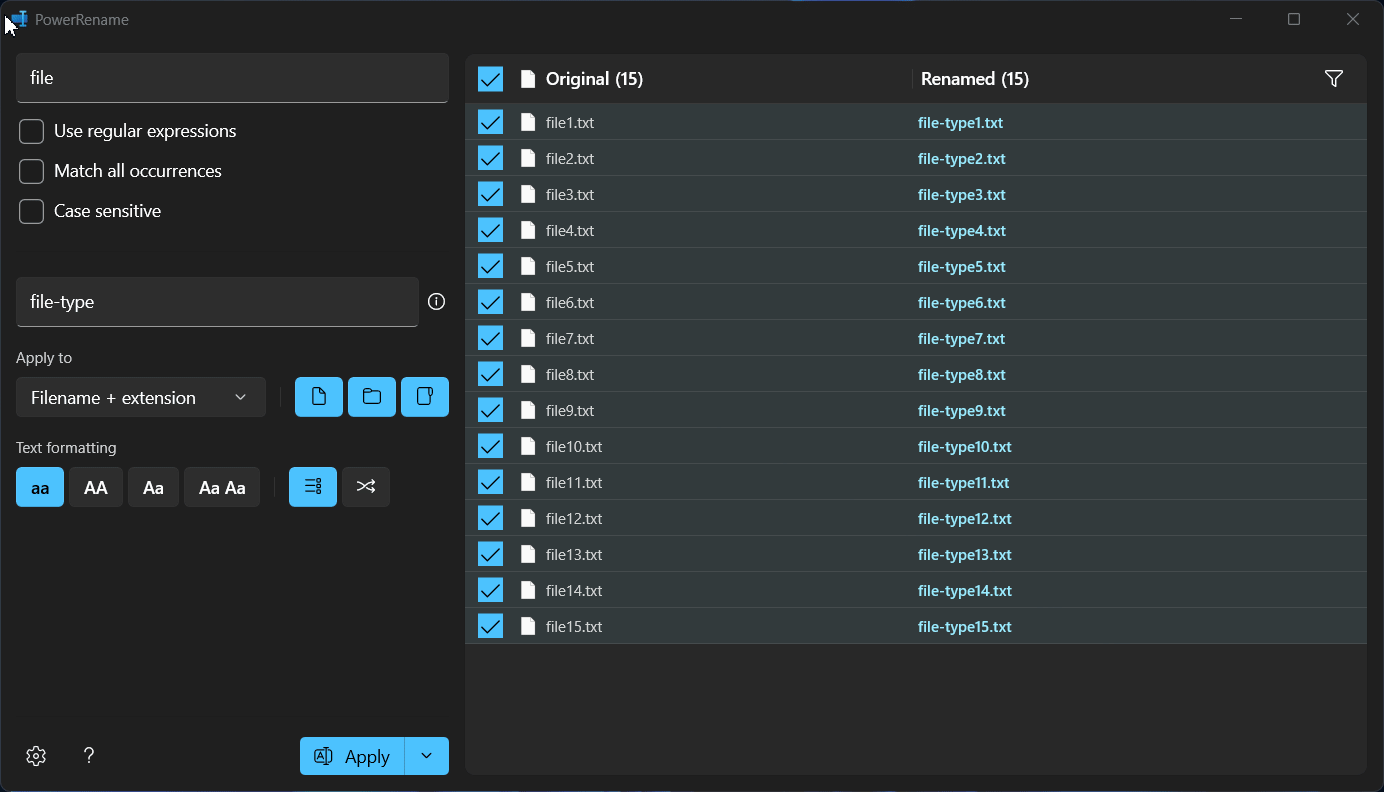This screenshot has width=1384, height=792.
Task: Click renamed entry file-type15.txt
Action: 965,626
